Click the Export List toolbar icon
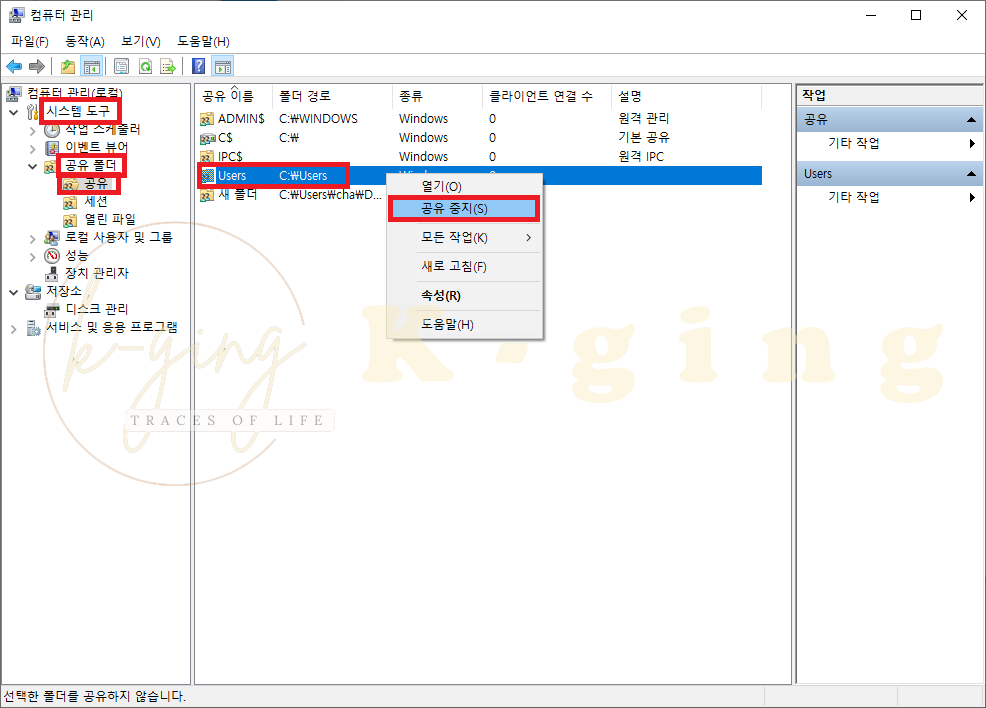This screenshot has height=708, width=986. (x=166, y=66)
